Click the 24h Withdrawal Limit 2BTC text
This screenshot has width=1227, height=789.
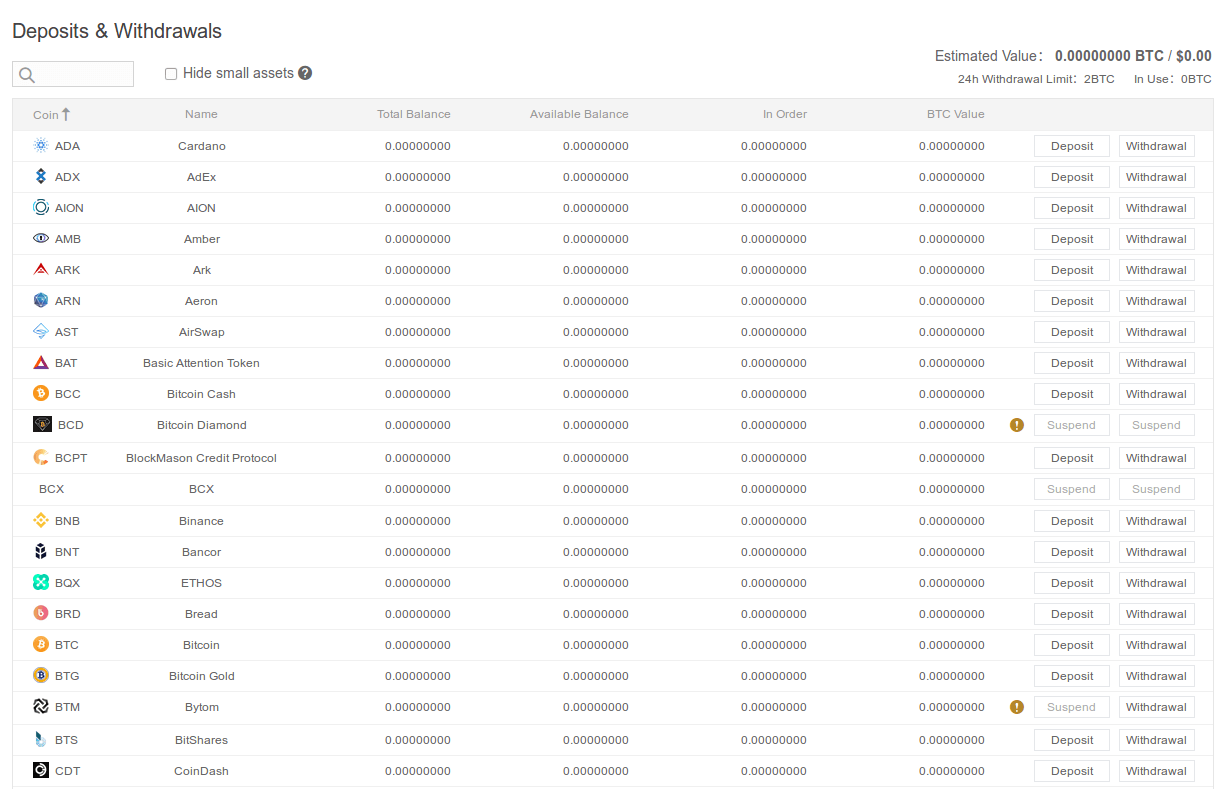(1036, 79)
